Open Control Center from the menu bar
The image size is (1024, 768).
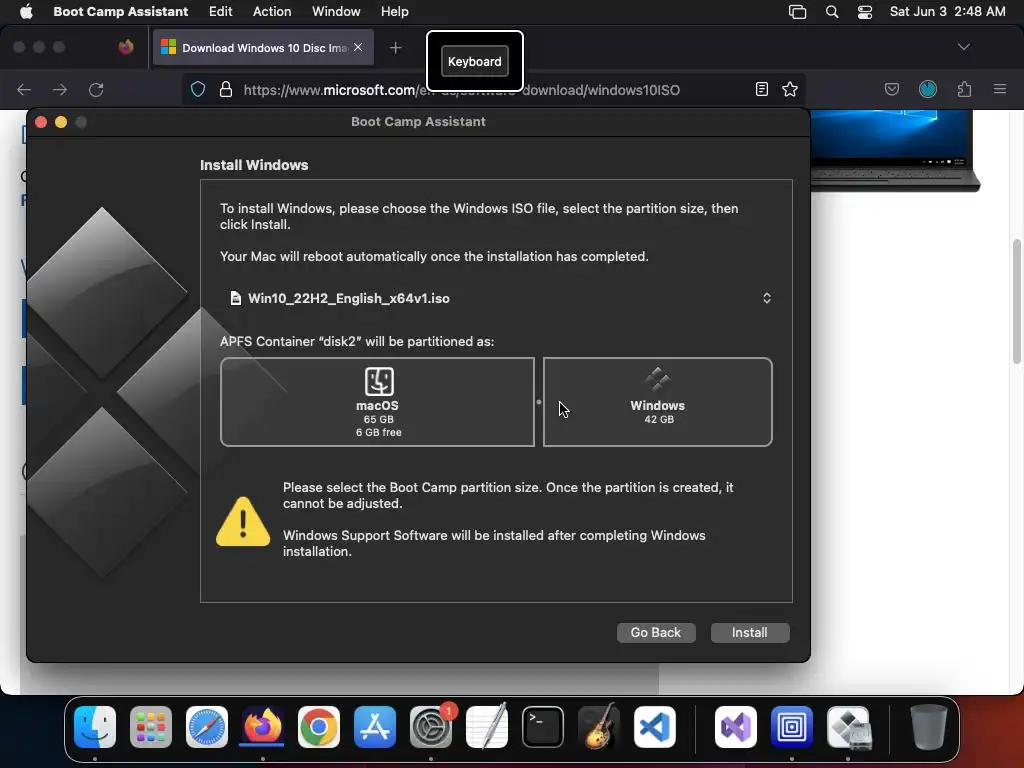[x=865, y=12]
